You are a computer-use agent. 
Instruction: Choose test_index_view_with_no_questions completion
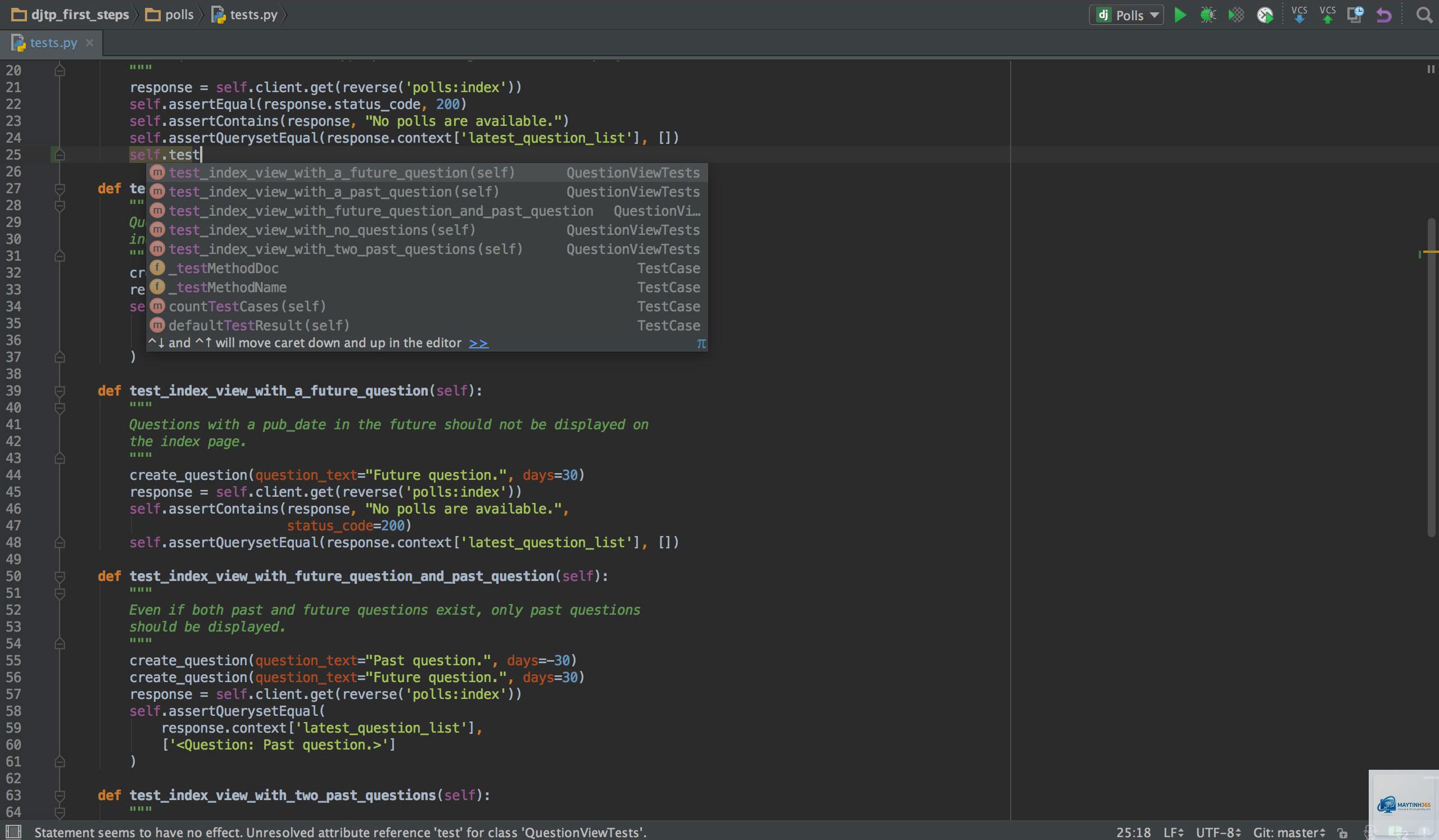click(x=427, y=230)
